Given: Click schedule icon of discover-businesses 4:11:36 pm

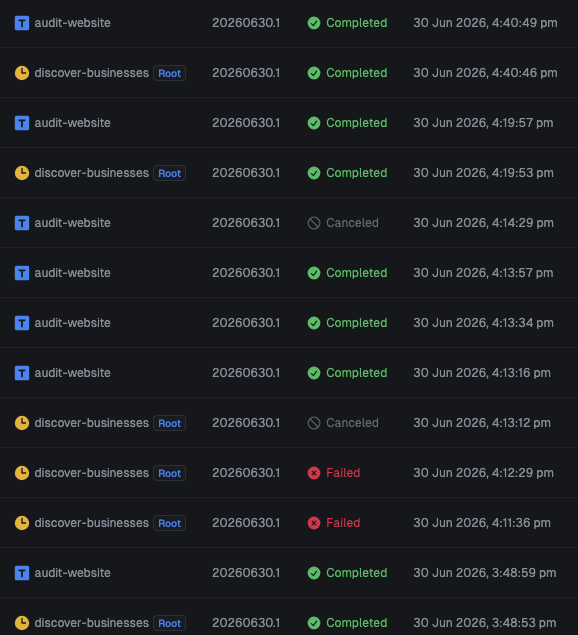Looking at the screenshot, I should pos(22,523).
